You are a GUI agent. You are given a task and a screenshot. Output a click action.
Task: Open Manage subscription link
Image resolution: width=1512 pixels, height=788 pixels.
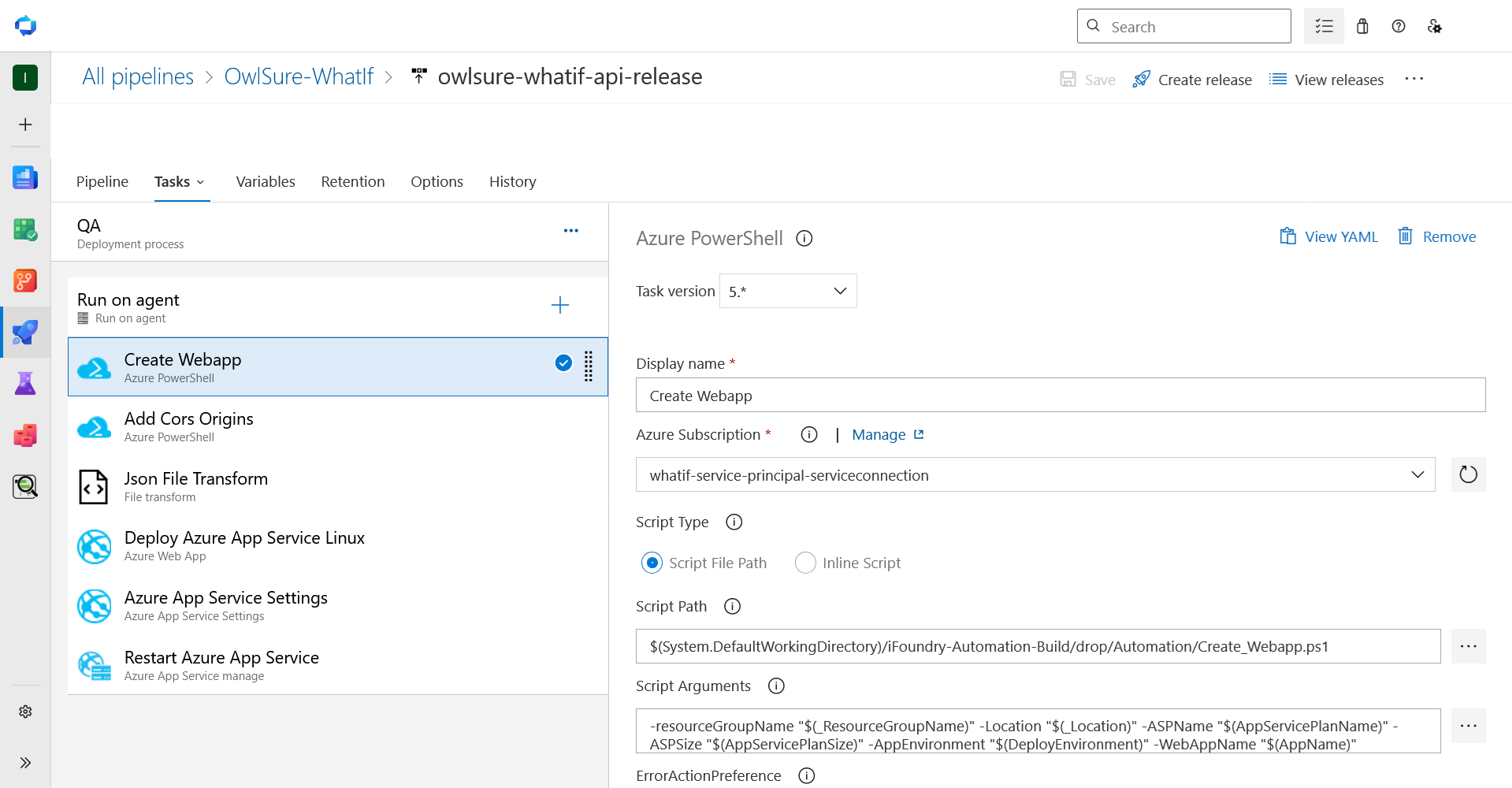pos(888,434)
